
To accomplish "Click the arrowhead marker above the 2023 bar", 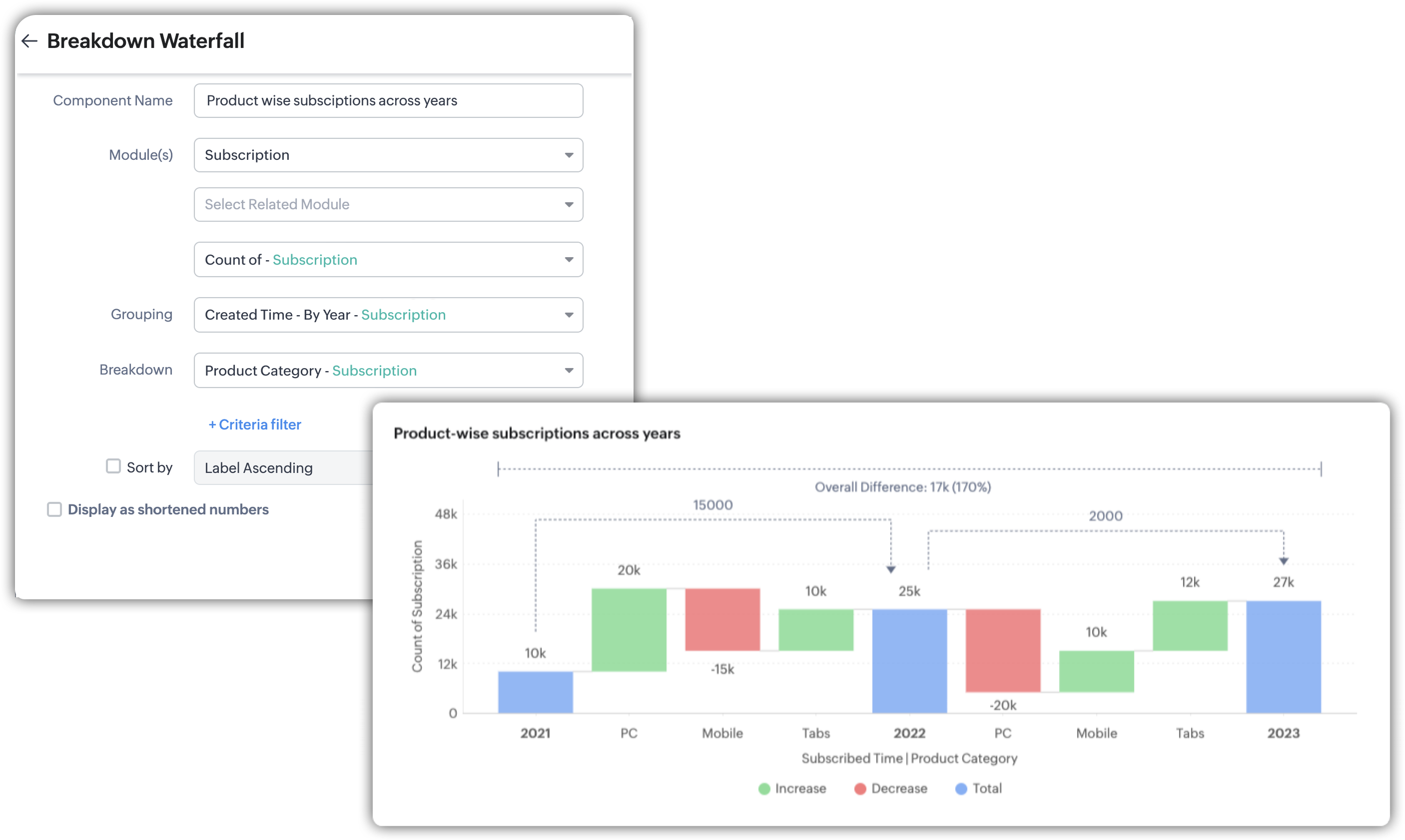I will [1284, 561].
